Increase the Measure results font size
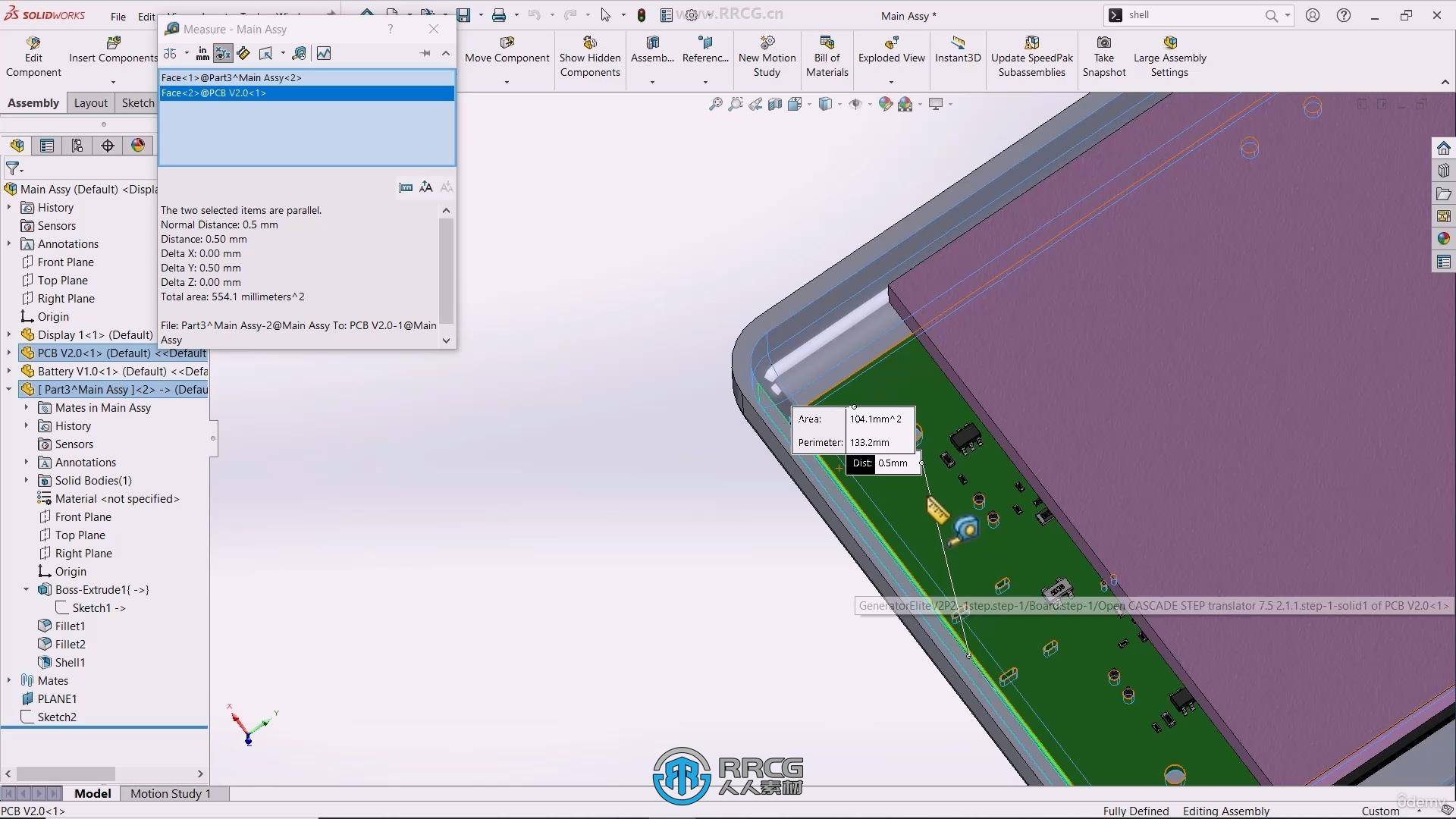The image size is (1456, 819). (426, 187)
